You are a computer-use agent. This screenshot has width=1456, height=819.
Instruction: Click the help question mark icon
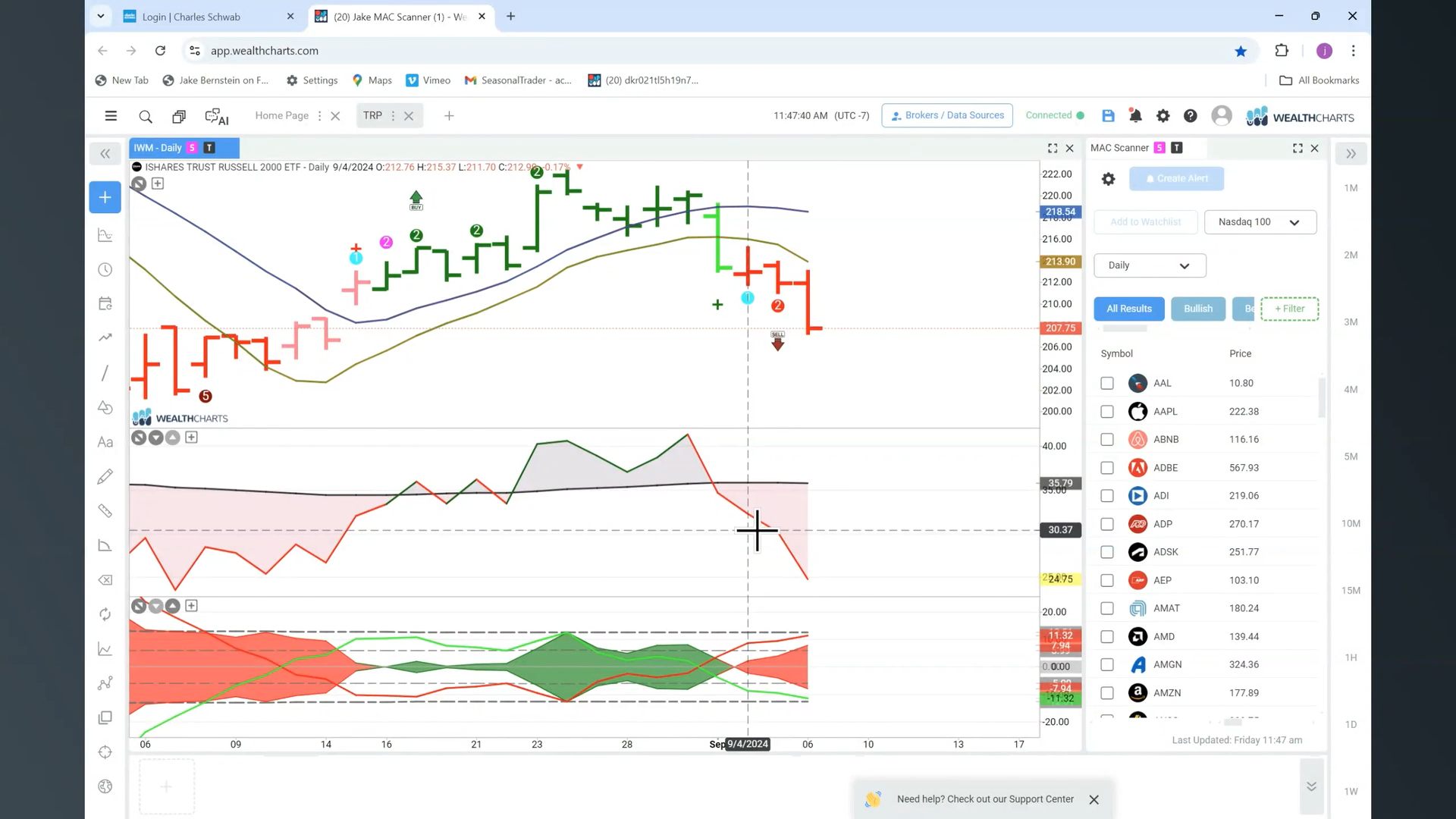(x=1191, y=115)
